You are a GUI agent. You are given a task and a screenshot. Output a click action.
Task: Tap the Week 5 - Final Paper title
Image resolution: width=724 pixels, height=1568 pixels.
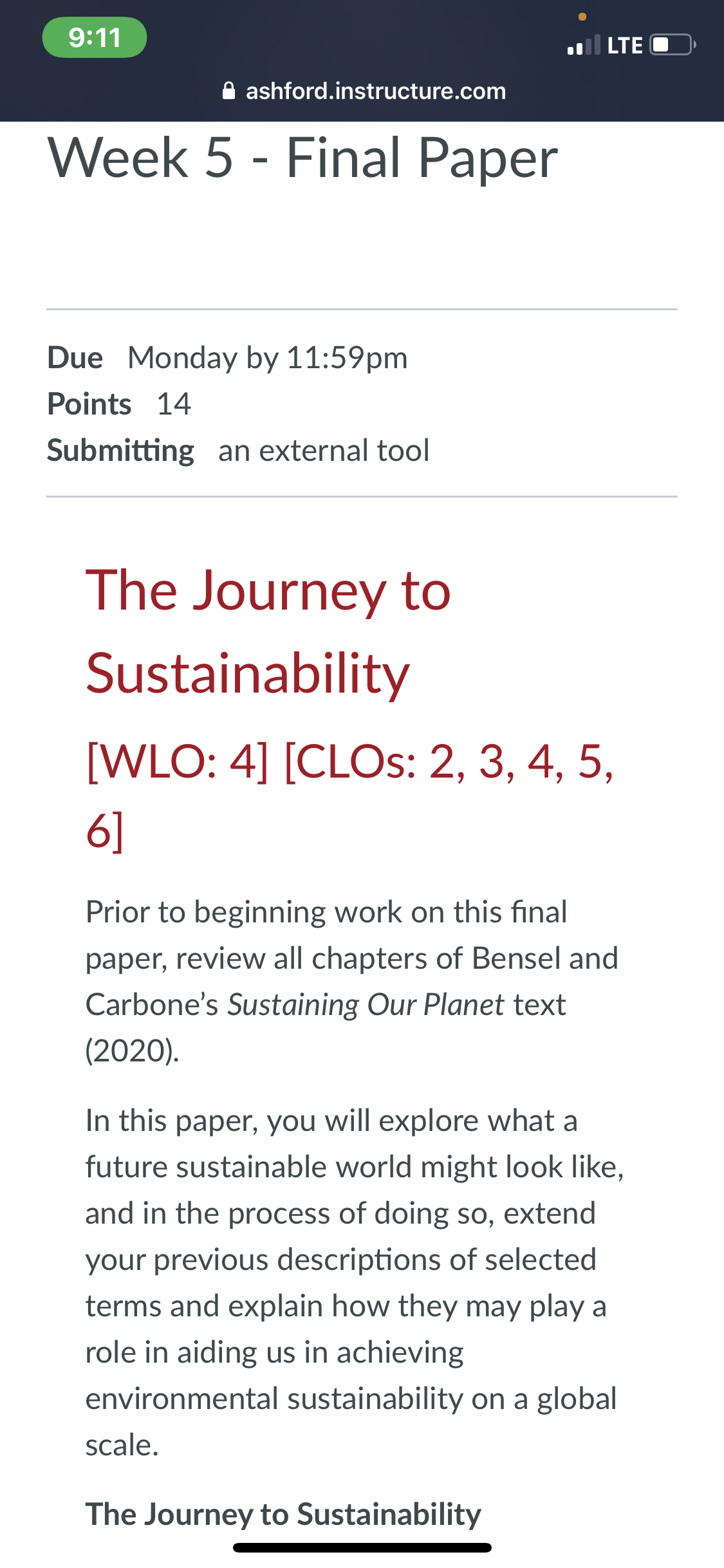tap(303, 158)
